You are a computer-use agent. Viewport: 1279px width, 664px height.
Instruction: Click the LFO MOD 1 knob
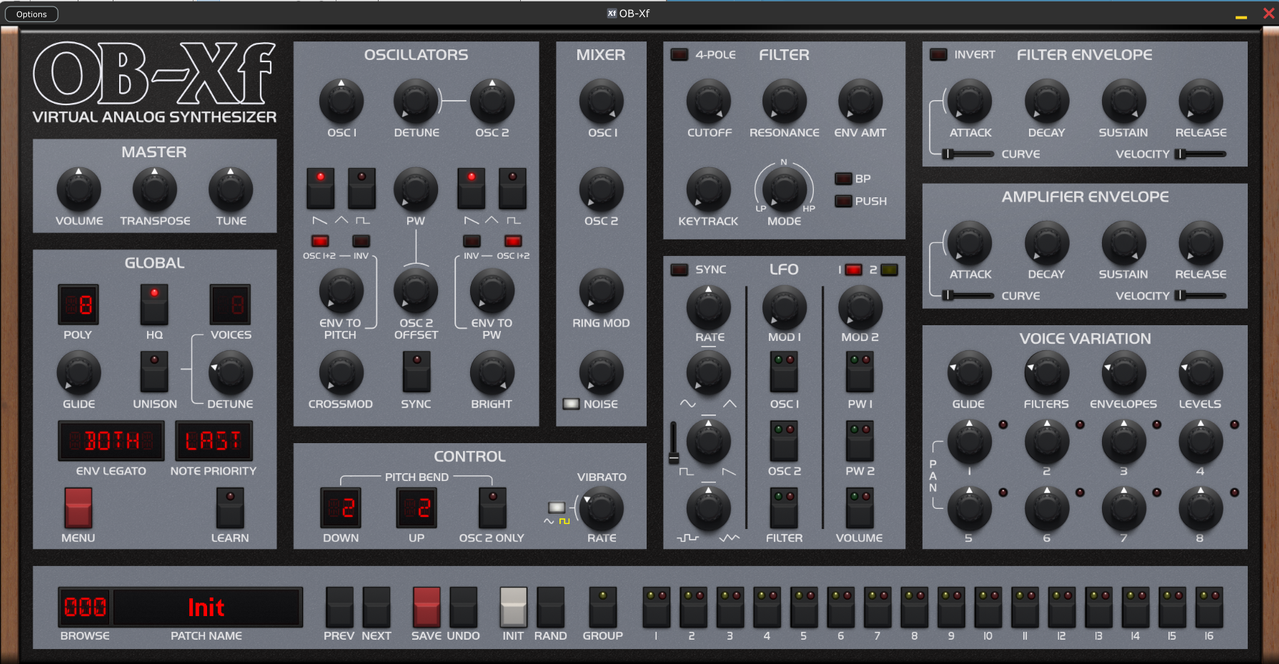(x=784, y=307)
